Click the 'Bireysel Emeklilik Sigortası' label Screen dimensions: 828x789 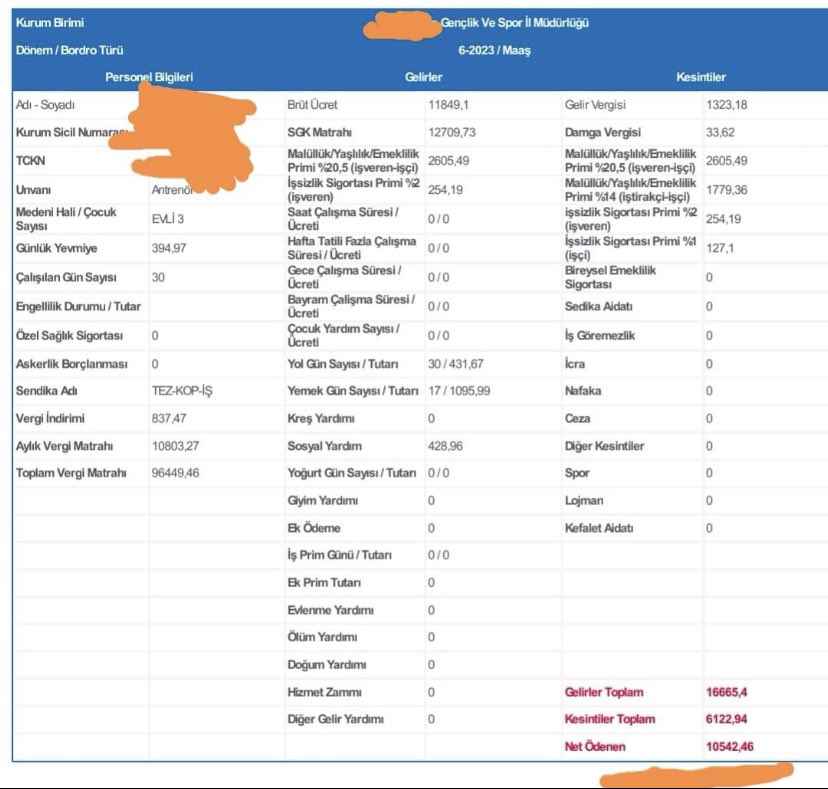610,277
